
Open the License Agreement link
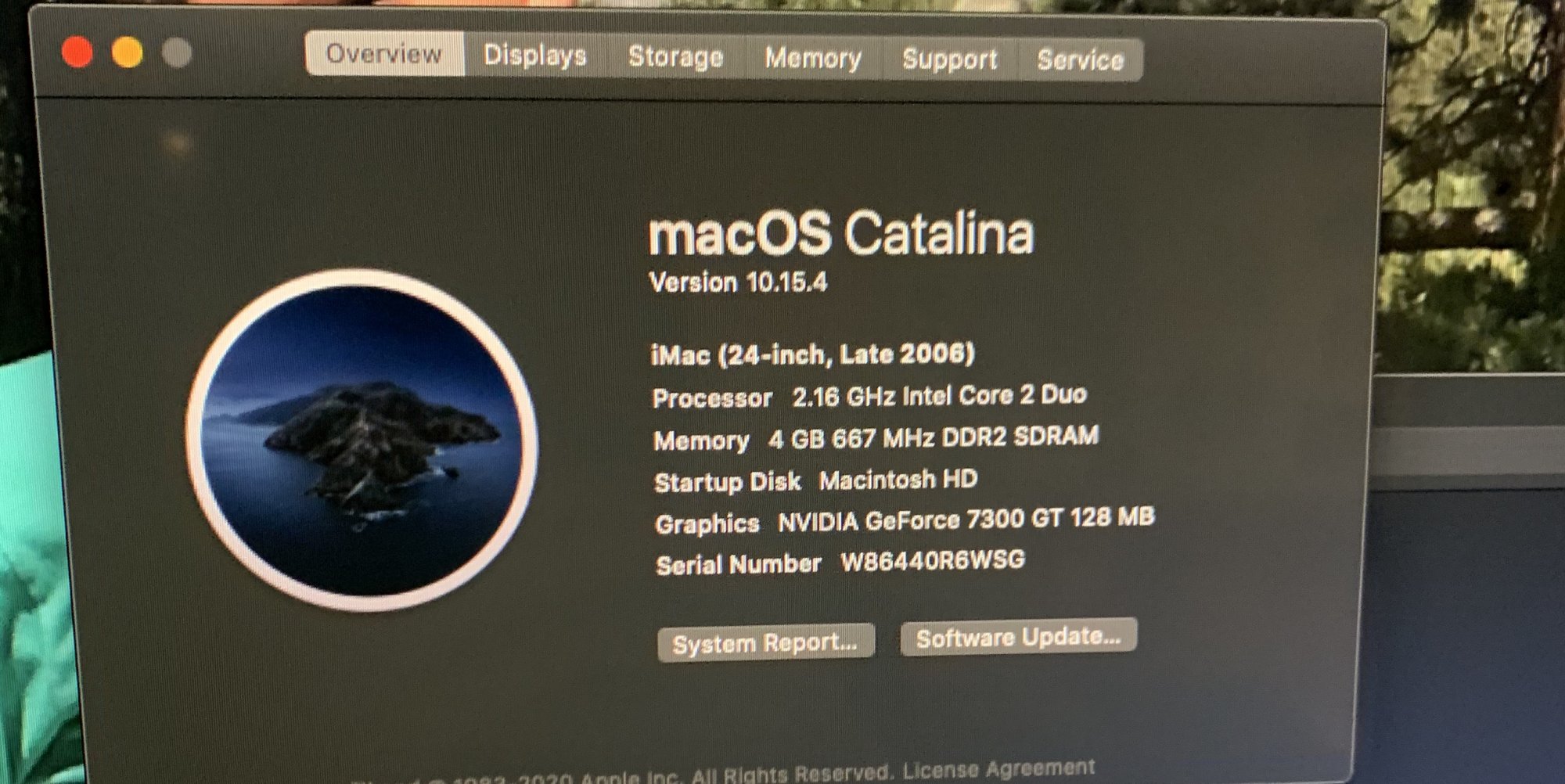998,770
